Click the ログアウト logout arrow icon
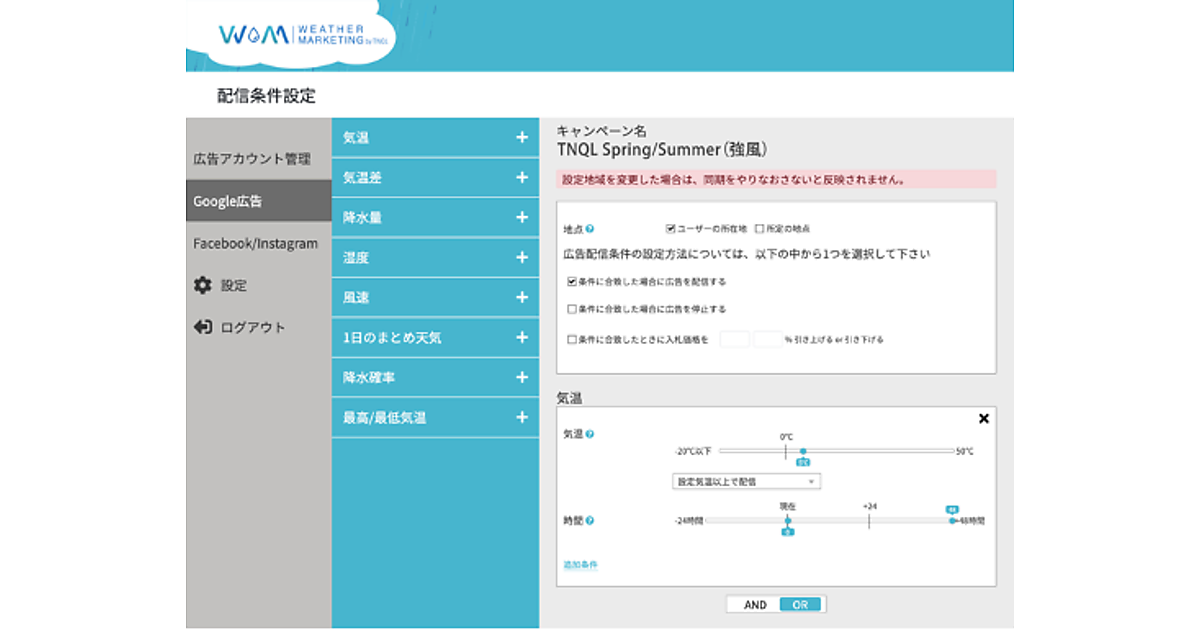The height and width of the screenshot is (630, 1200). pos(202,327)
